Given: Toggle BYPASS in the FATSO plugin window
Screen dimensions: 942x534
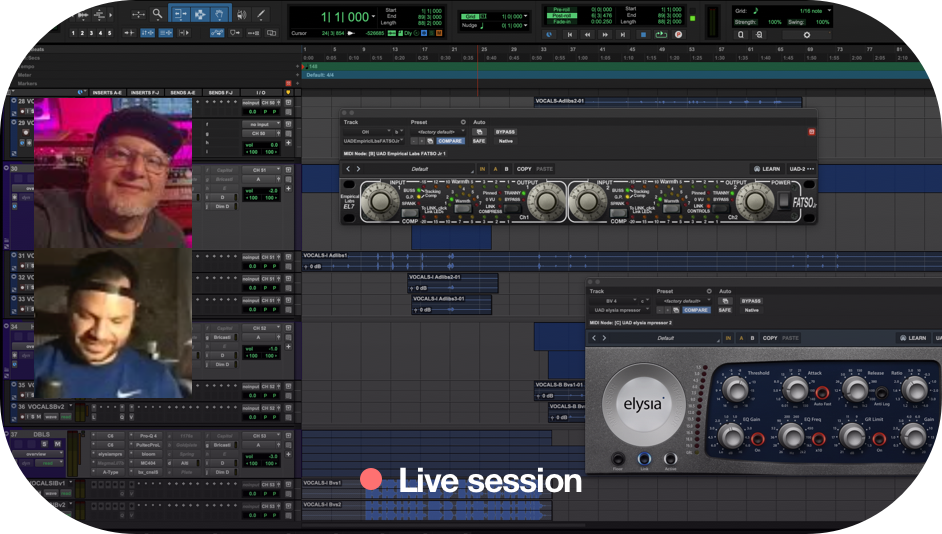Looking at the screenshot, I should (505, 132).
